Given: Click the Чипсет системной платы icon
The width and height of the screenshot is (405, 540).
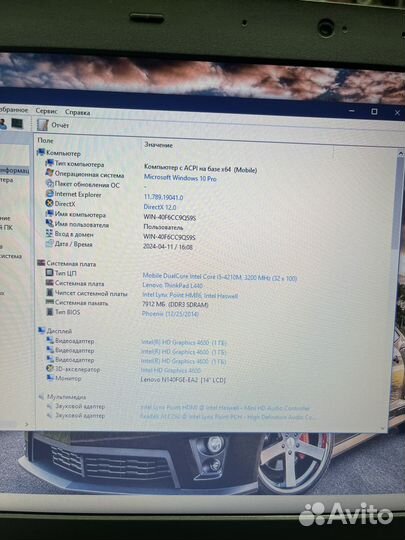Looking at the screenshot, I should [50, 293].
